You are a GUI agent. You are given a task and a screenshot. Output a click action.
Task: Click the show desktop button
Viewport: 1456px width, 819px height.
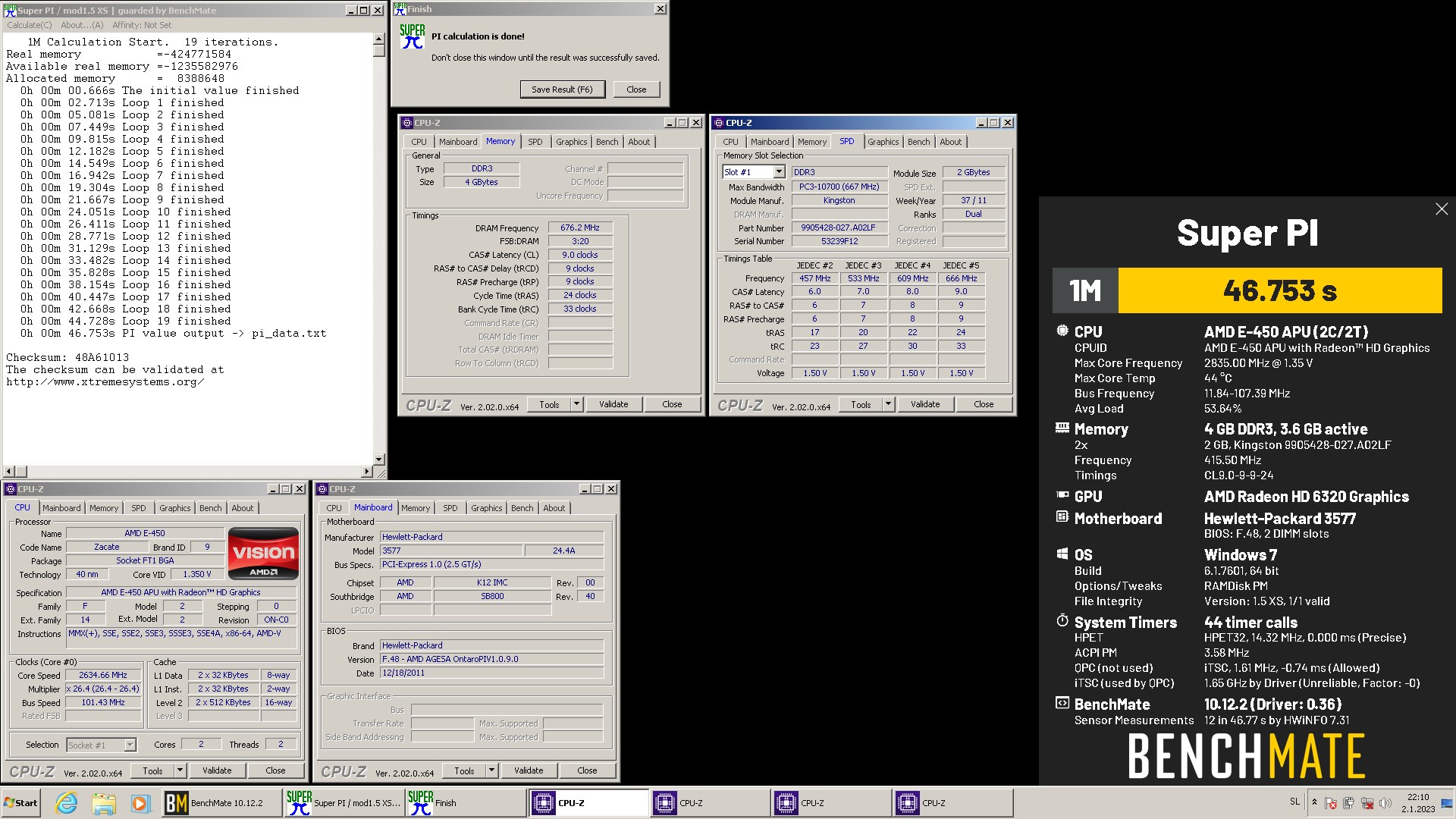1447,802
